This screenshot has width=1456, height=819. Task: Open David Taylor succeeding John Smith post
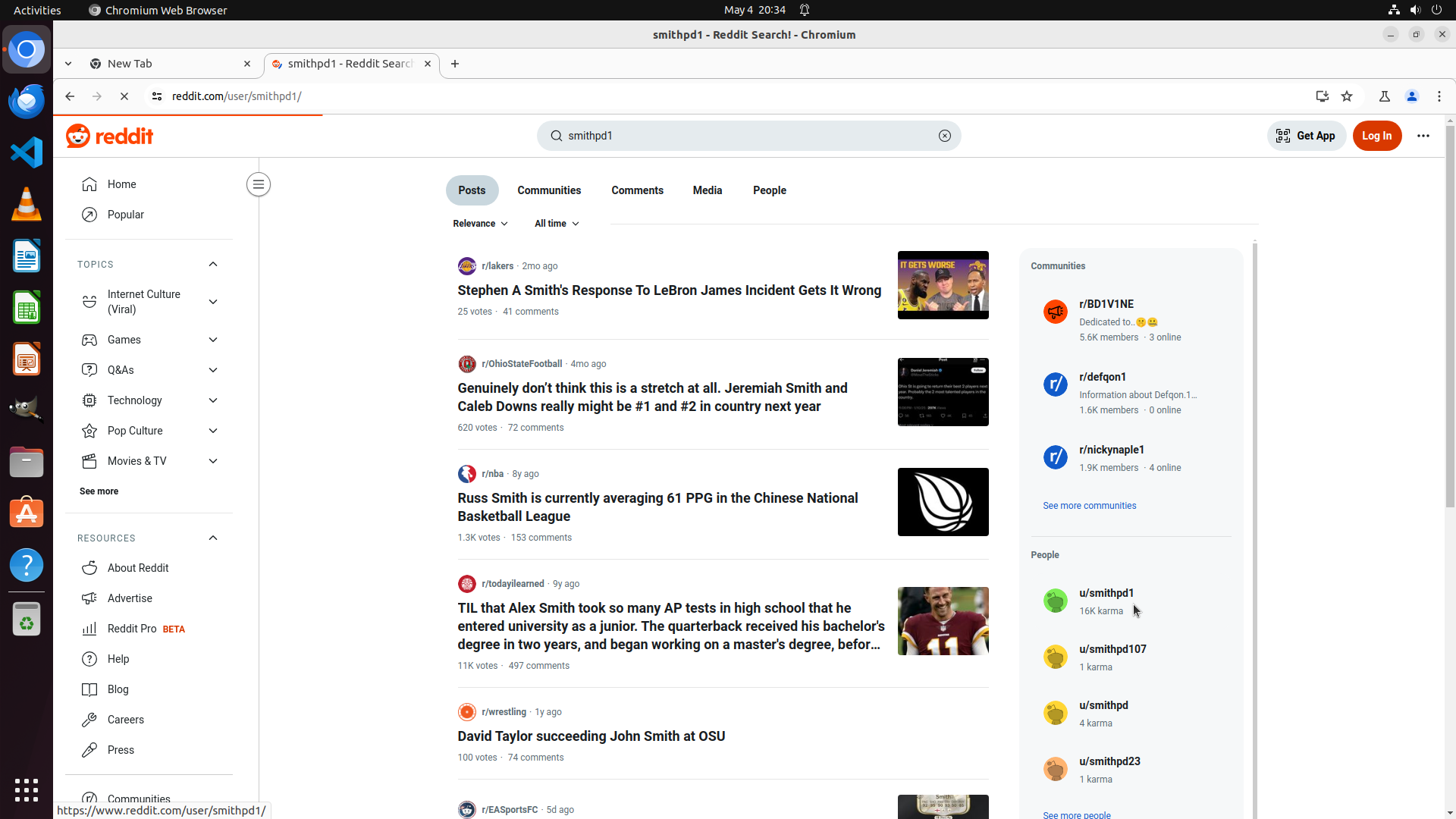pos(591,736)
